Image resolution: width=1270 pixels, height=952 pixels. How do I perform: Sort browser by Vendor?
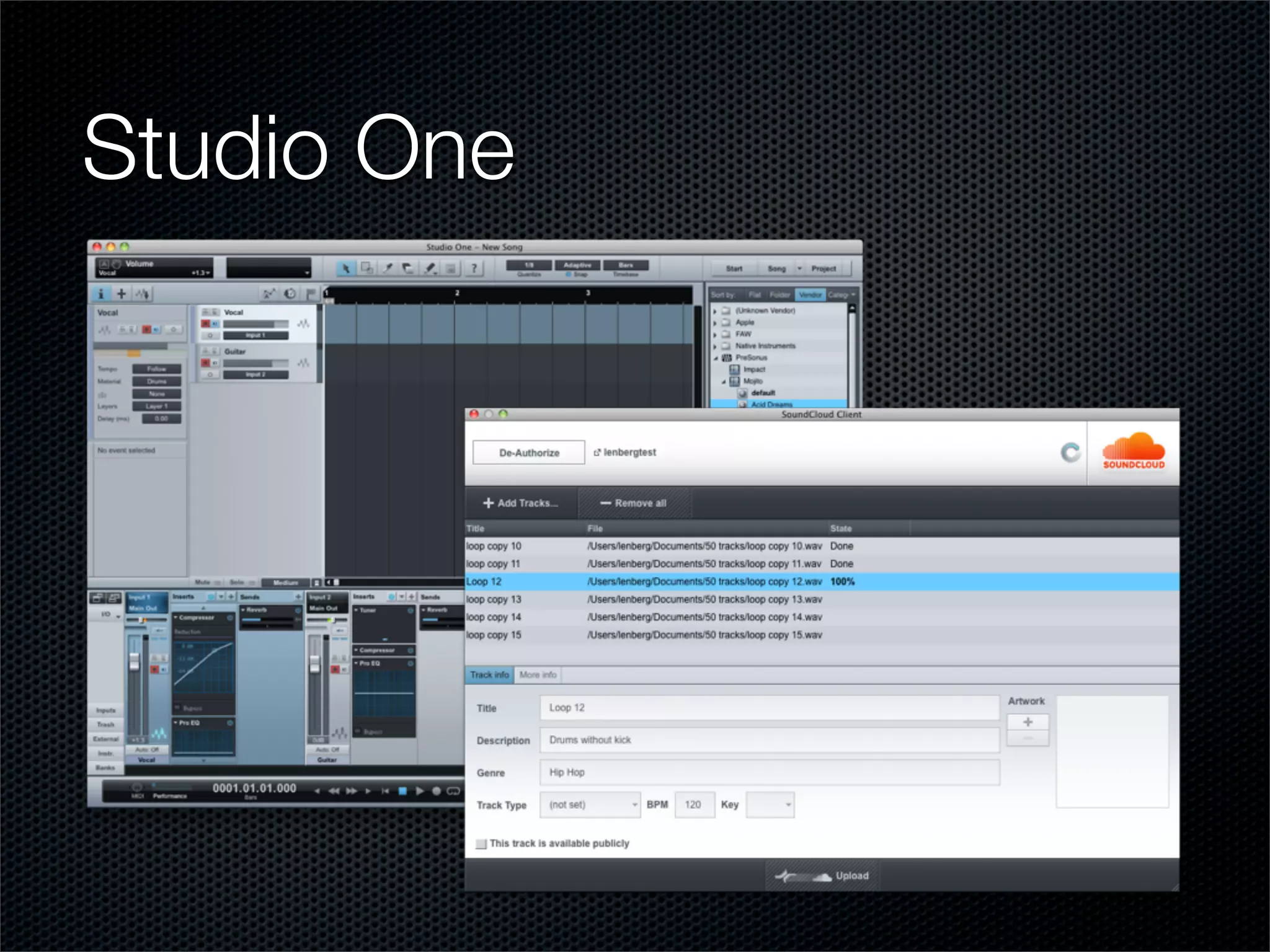click(810, 295)
